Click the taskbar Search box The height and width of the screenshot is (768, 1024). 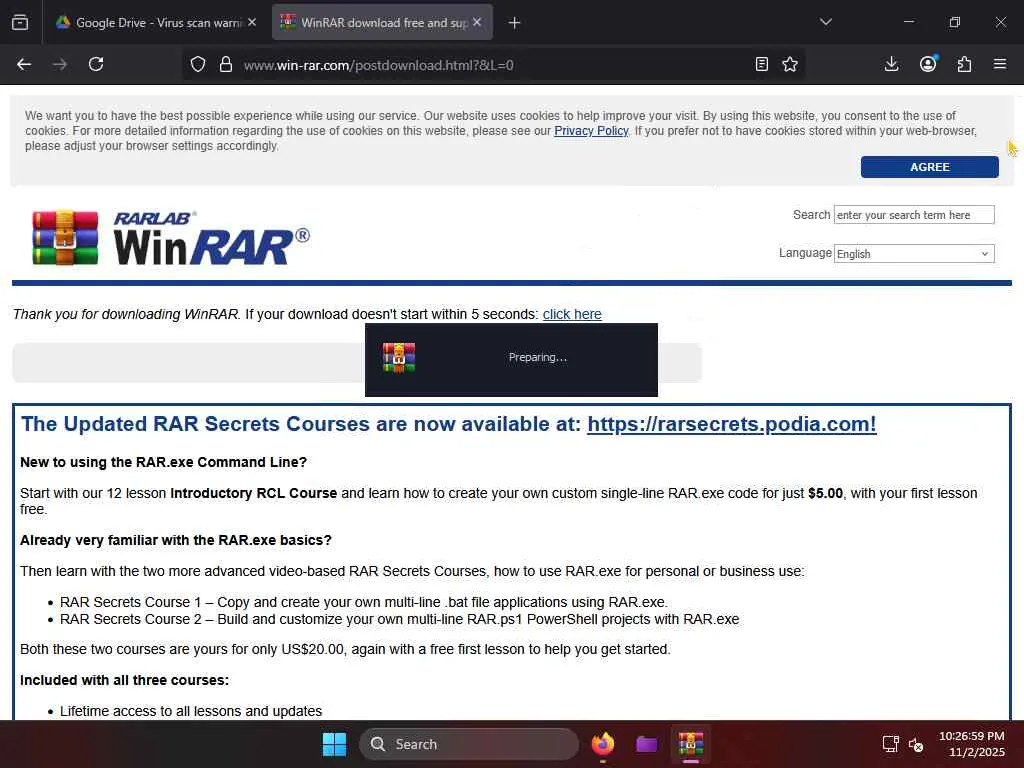tap(469, 744)
